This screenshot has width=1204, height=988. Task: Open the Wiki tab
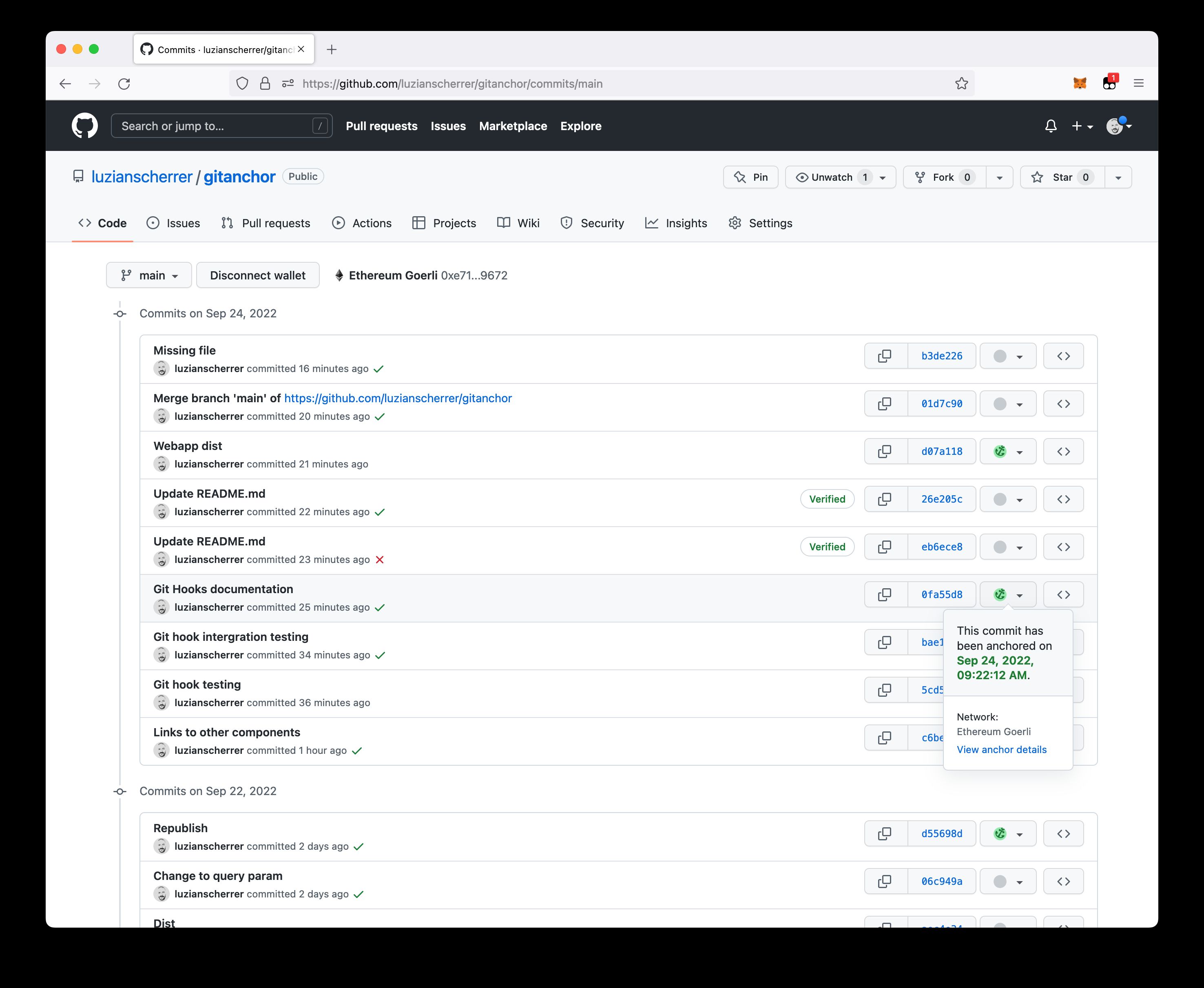tap(518, 223)
